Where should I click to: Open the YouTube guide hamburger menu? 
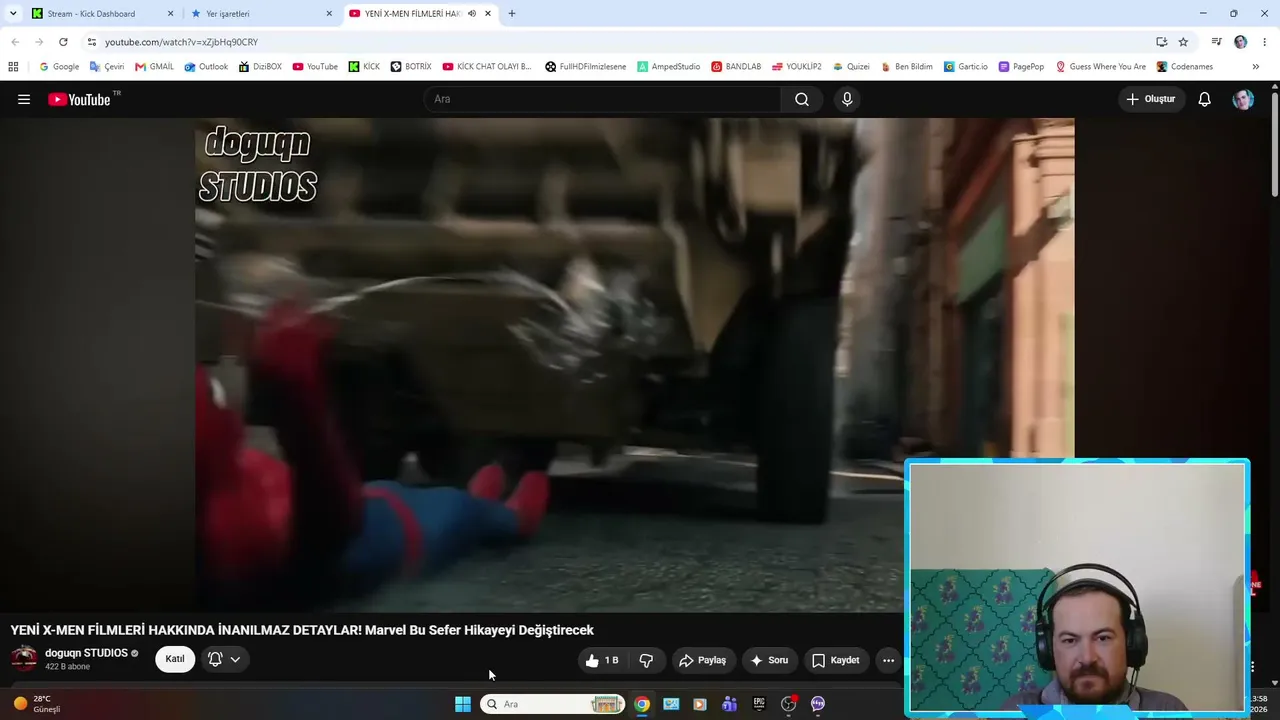[24, 99]
